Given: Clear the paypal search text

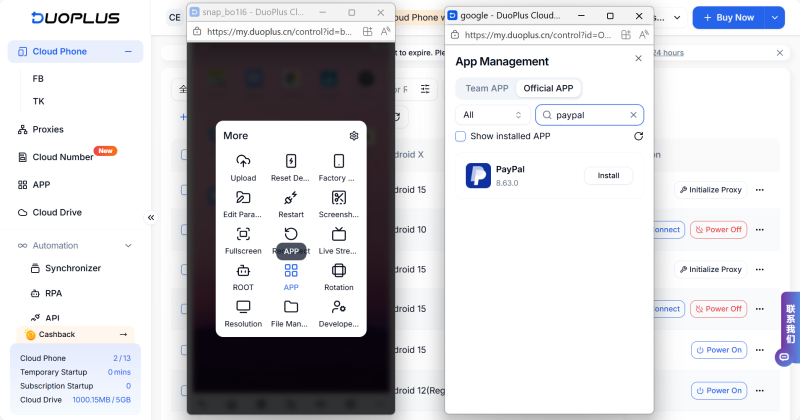Looking at the screenshot, I should pyautogui.click(x=633, y=115).
